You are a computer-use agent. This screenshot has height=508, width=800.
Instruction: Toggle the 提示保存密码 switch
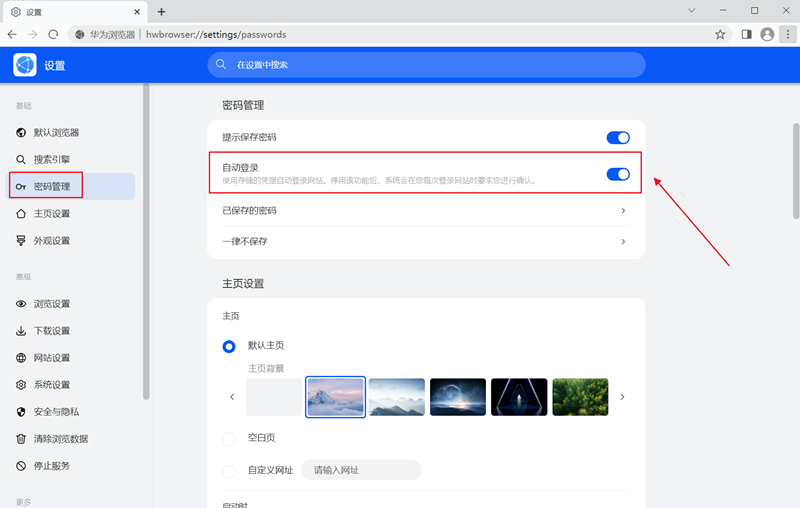click(618, 137)
